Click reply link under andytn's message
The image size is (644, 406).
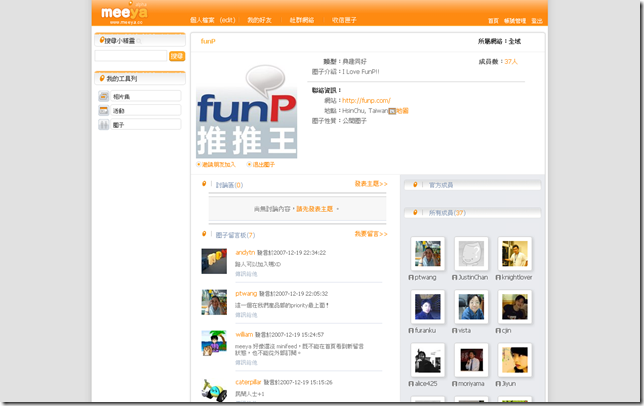click(246, 274)
